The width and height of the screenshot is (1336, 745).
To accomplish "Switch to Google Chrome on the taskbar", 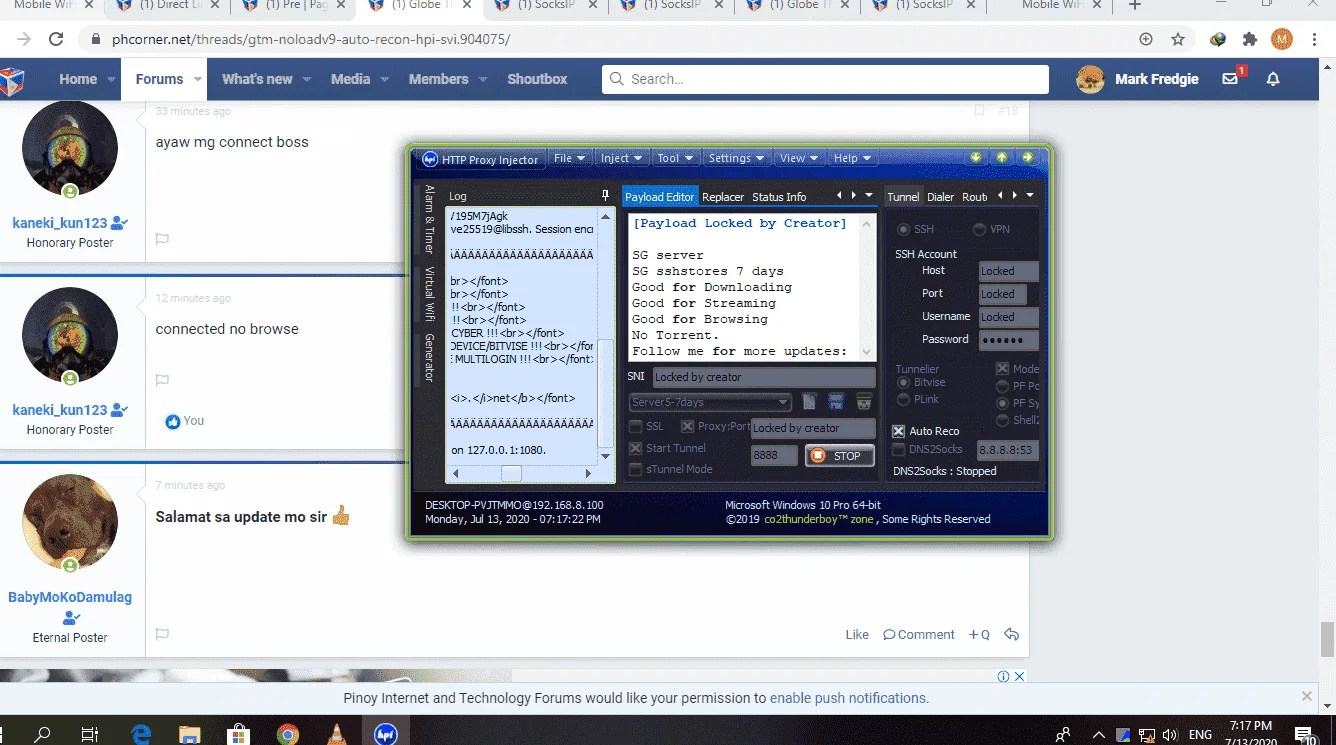I will point(287,734).
